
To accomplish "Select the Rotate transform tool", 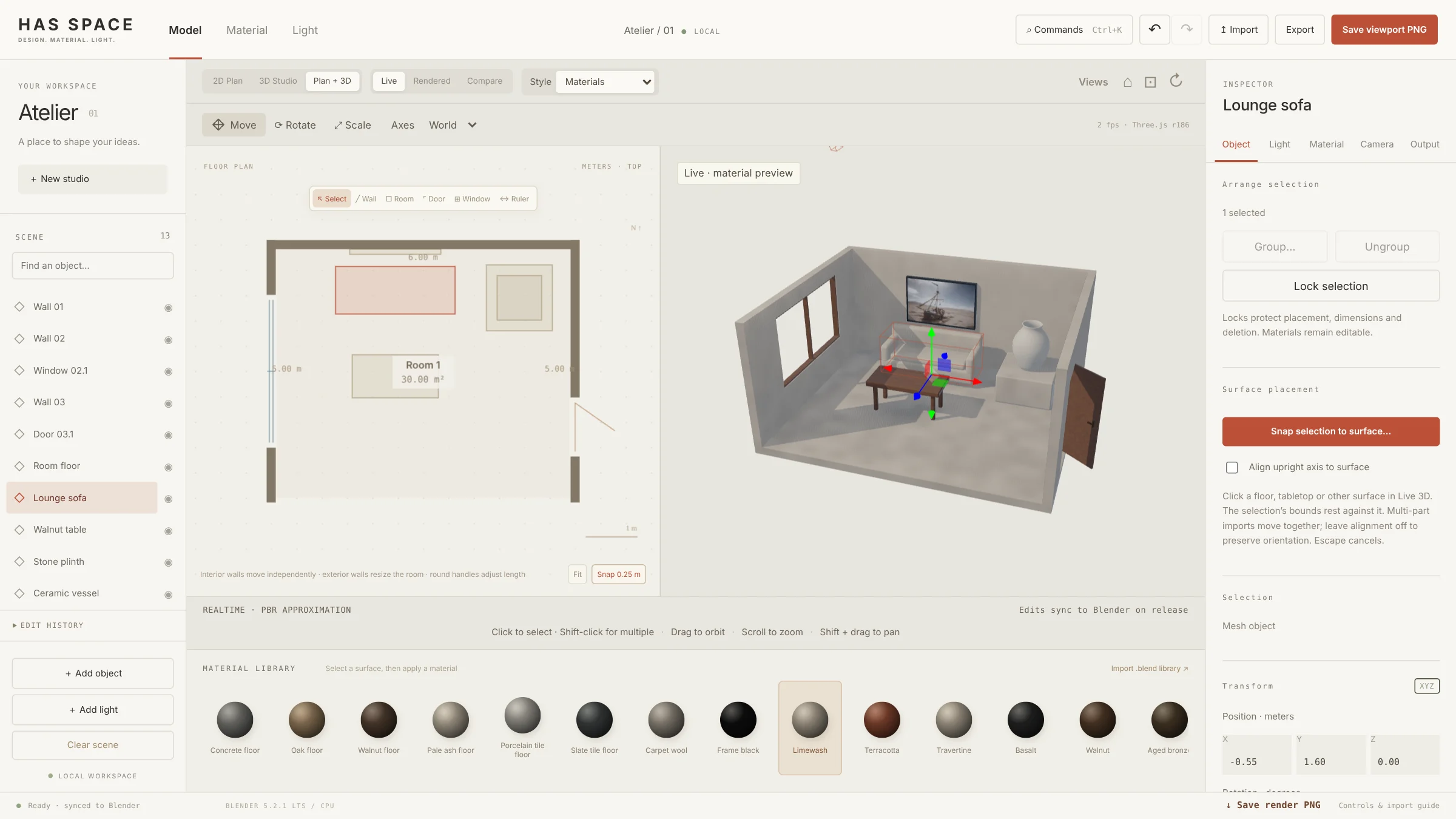I will coord(295,125).
